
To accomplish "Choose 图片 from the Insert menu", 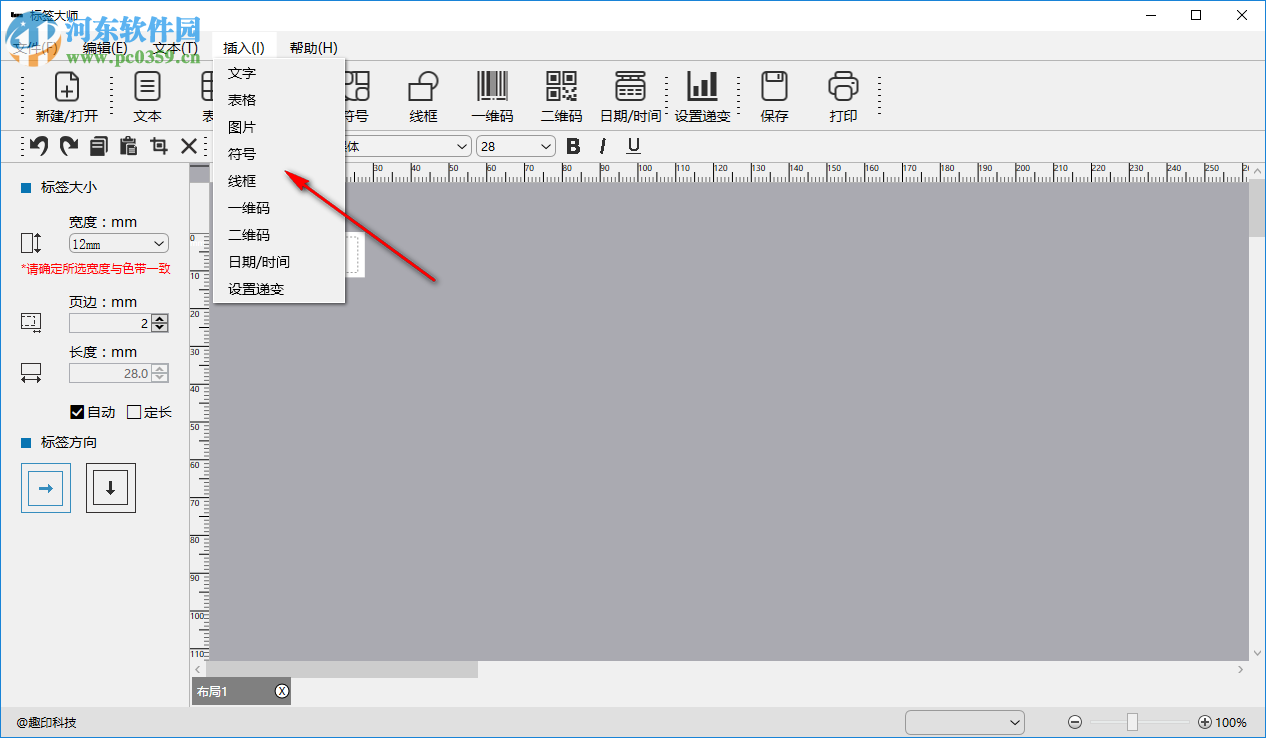I will tap(279, 127).
